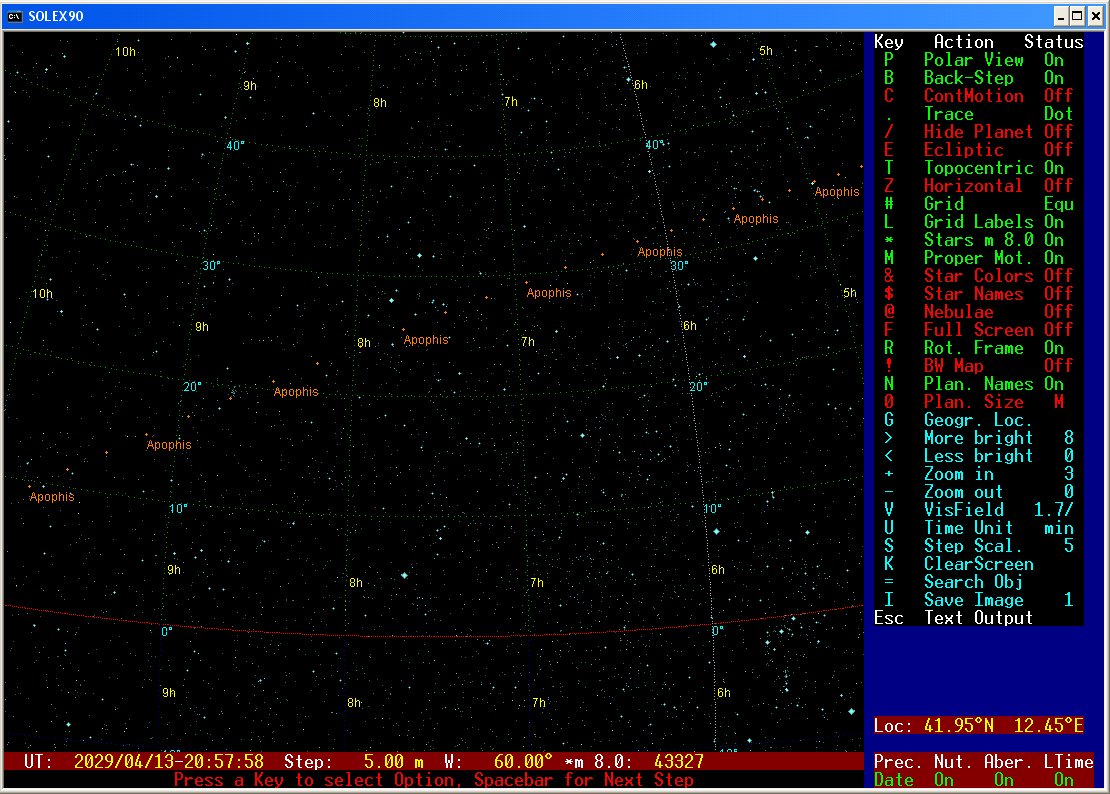Click the Apophis label nearest 5h top
1110x794 pixels.
[837, 192]
